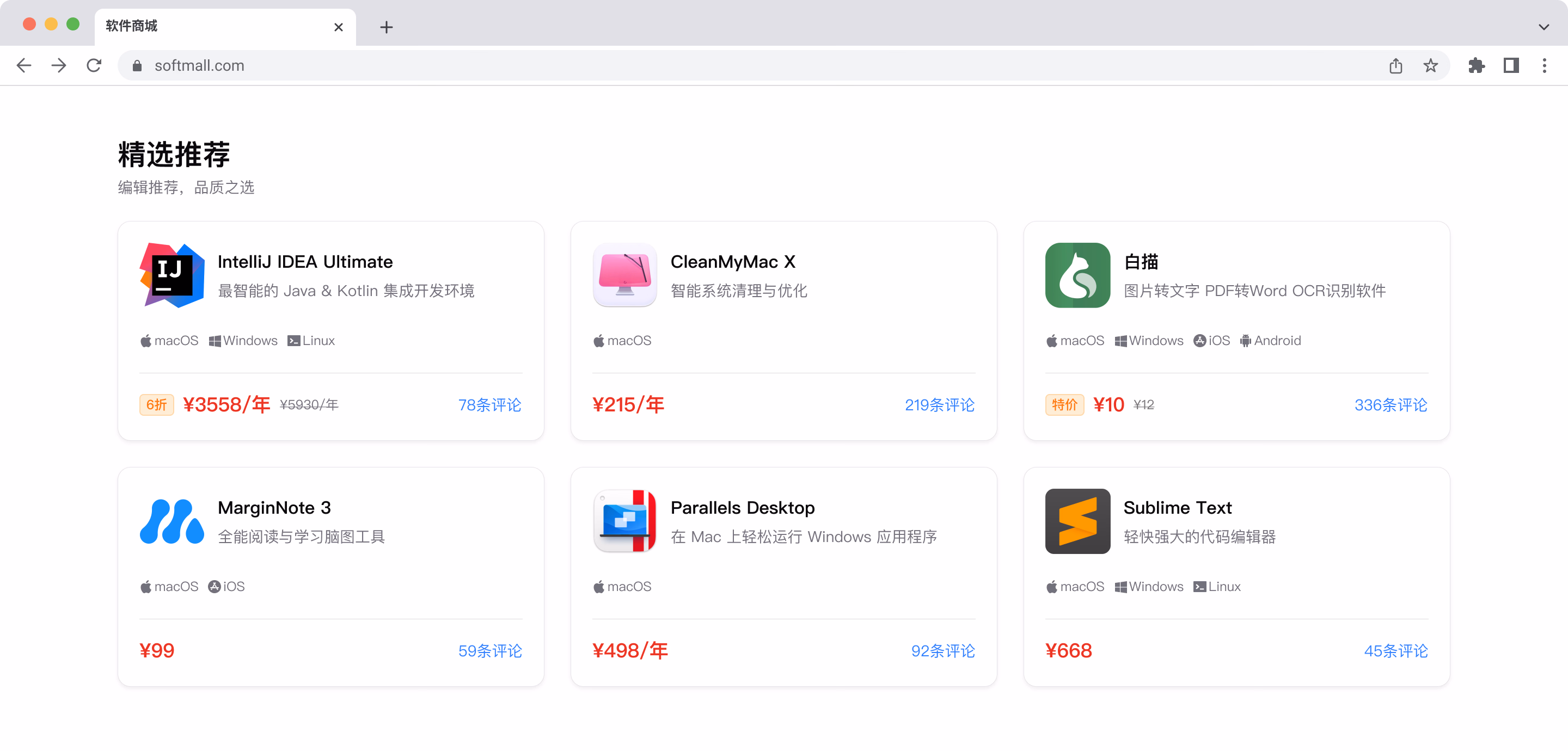View the 45条评论 reviews link
The height and width of the screenshot is (751, 1568).
coord(1395,650)
